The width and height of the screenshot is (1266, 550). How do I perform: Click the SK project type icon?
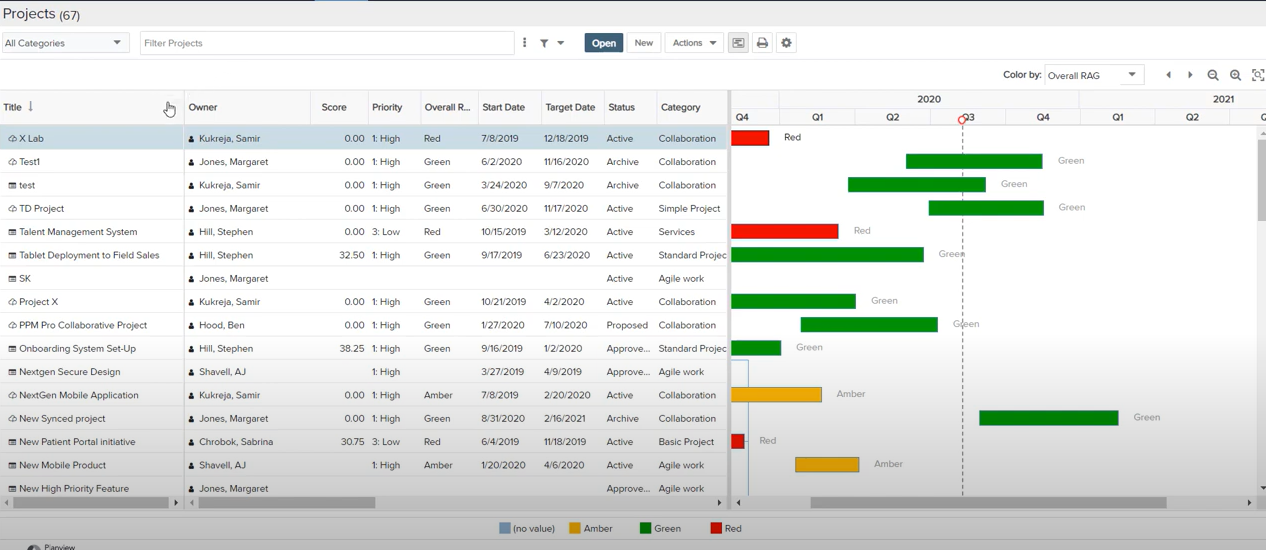12,279
